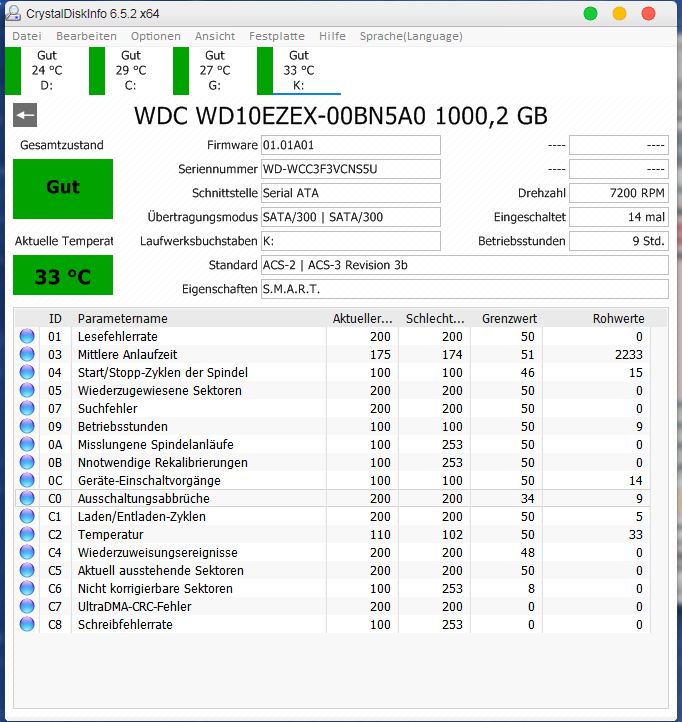Select status orb for 09 Betriebsstunden row
682x722 pixels.
(27, 426)
